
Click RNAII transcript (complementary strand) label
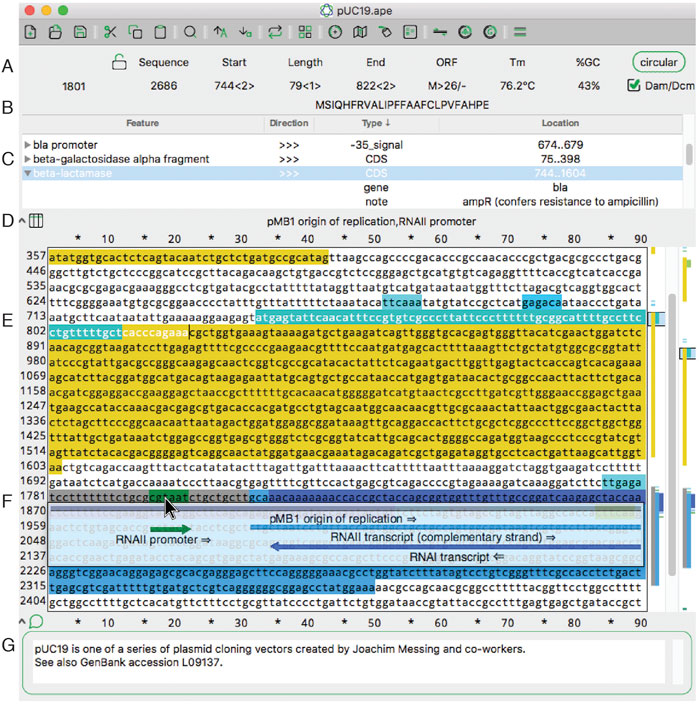(x=443, y=537)
